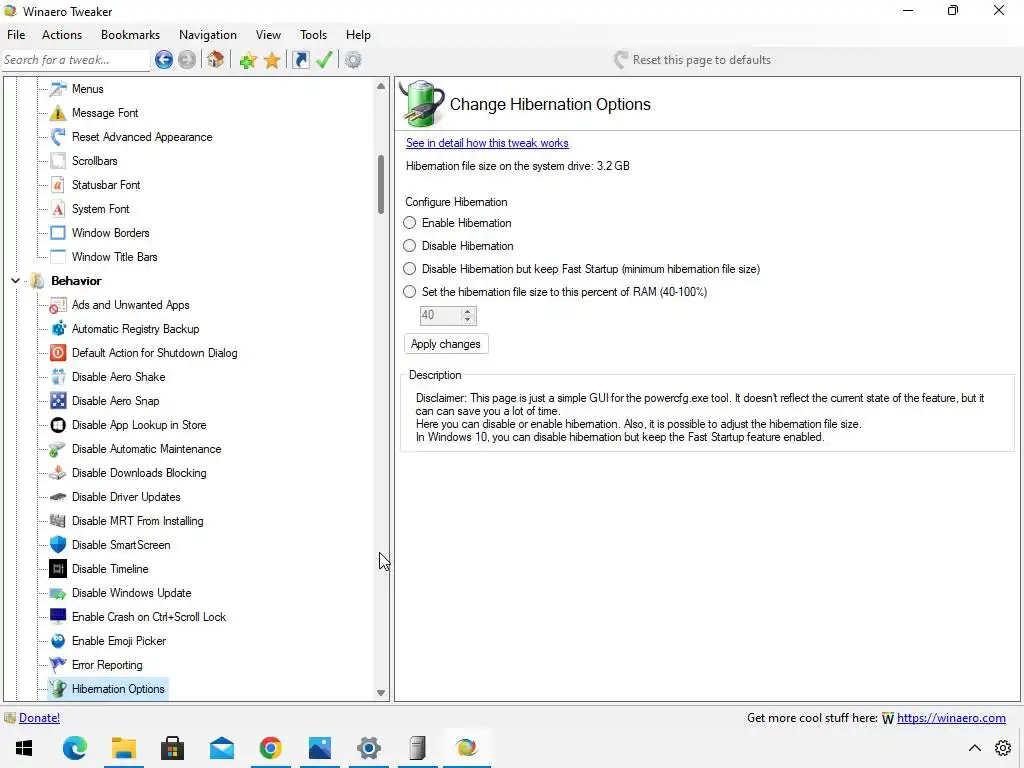Viewport: 1024px width, 768px height.
Task: Open the View menu
Action: tap(268, 35)
